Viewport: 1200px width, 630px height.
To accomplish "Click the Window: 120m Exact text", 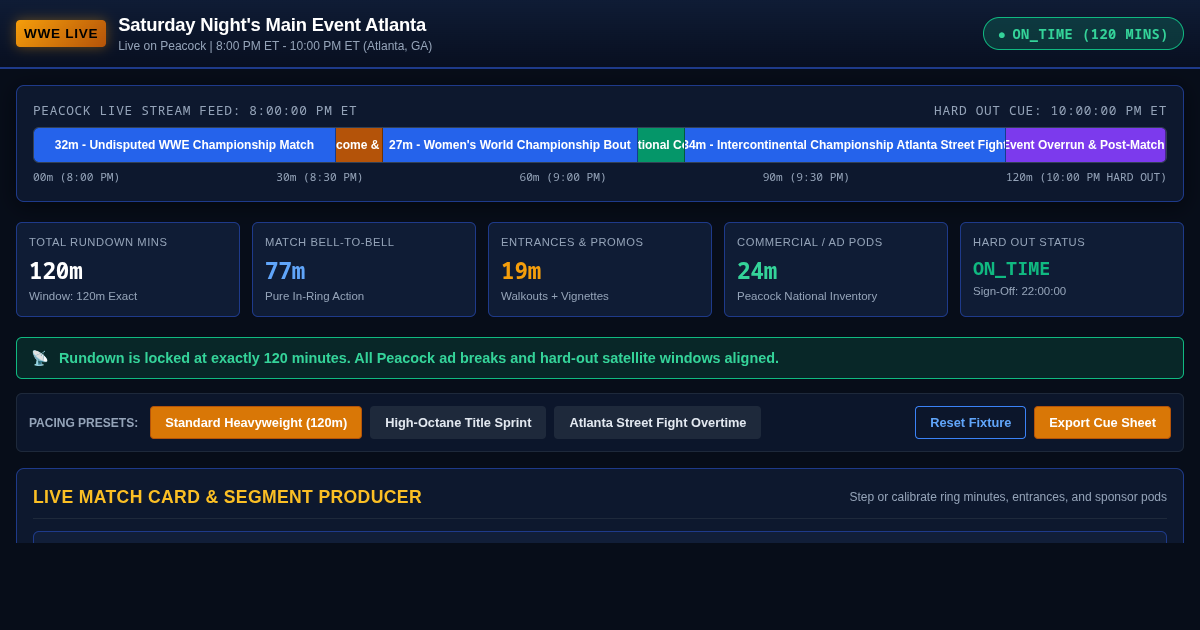I will coord(83,296).
